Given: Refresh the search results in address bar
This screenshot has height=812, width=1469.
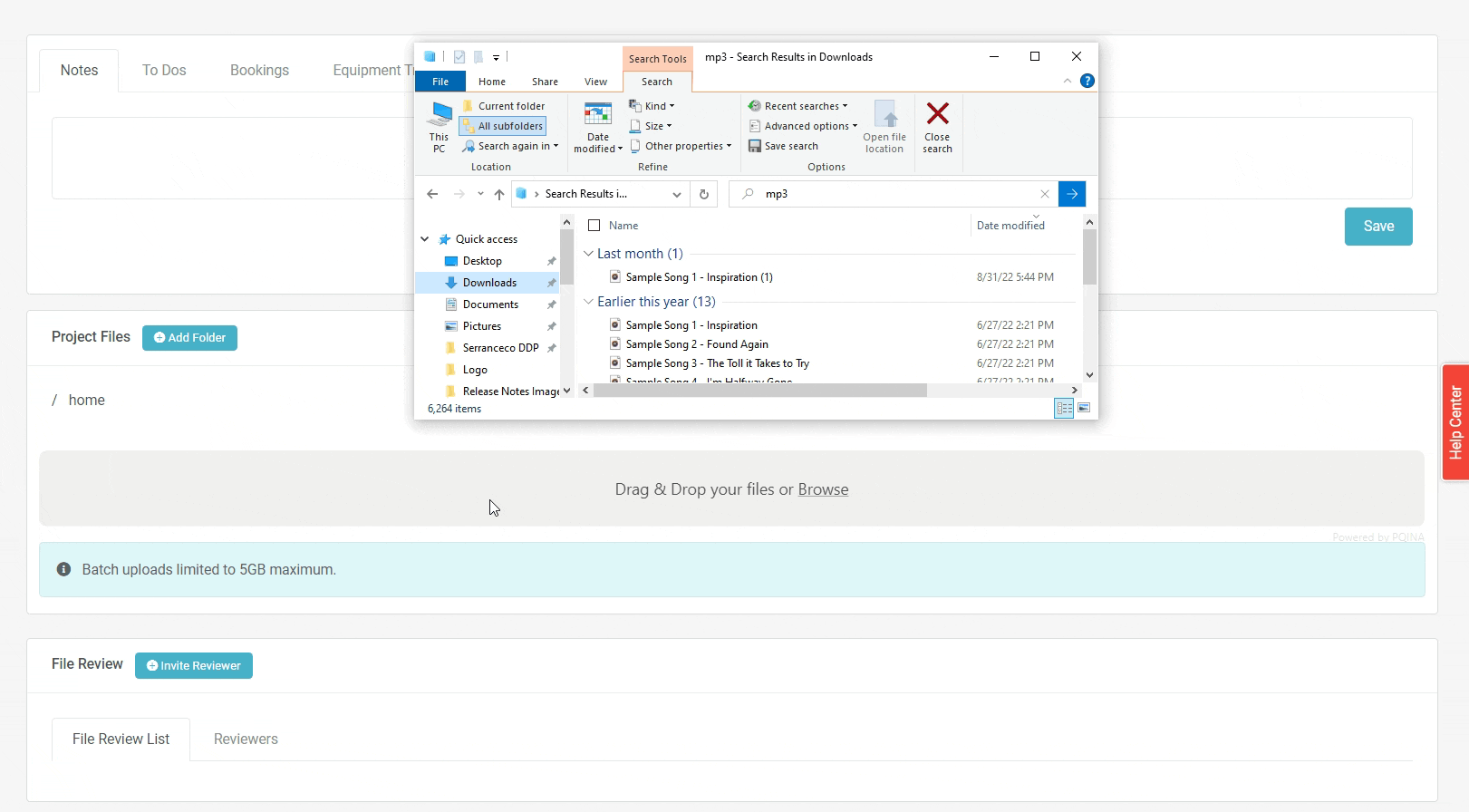Looking at the screenshot, I should [704, 194].
